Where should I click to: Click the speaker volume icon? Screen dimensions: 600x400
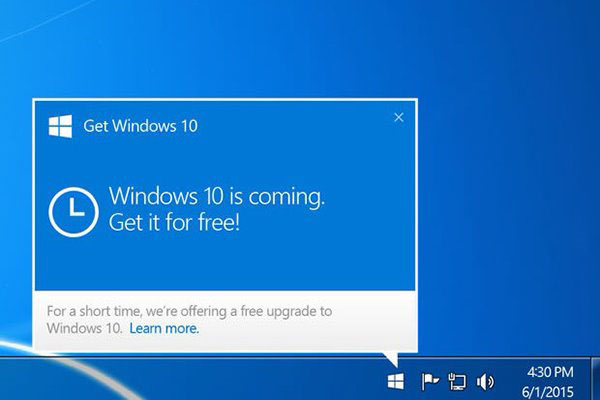tap(485, 382)
